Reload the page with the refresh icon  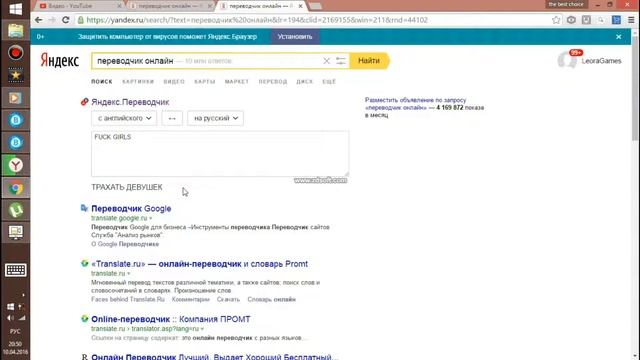point(65,20)
